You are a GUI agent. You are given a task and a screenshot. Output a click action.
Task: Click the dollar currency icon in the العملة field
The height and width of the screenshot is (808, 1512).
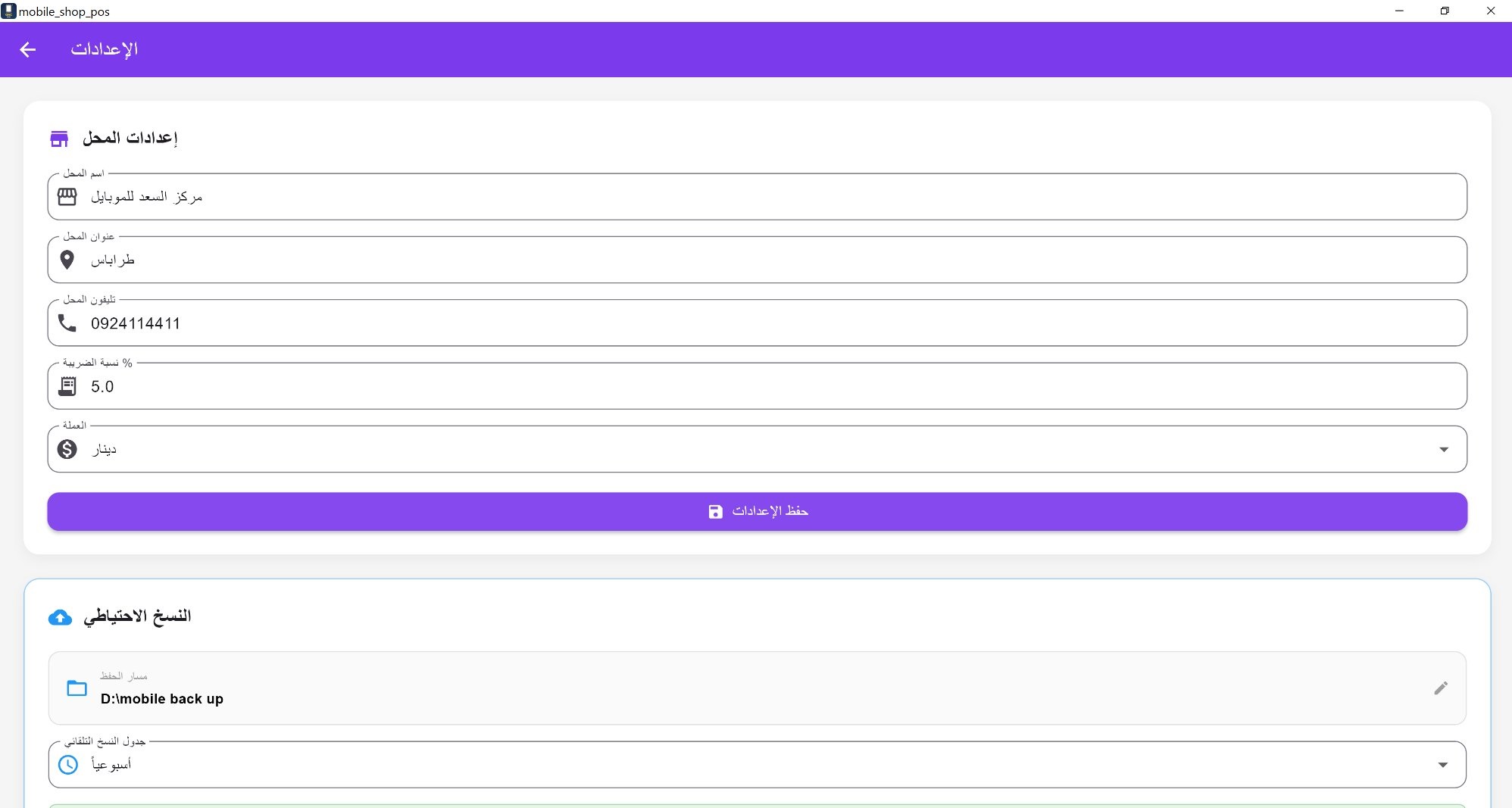point(67,449)
